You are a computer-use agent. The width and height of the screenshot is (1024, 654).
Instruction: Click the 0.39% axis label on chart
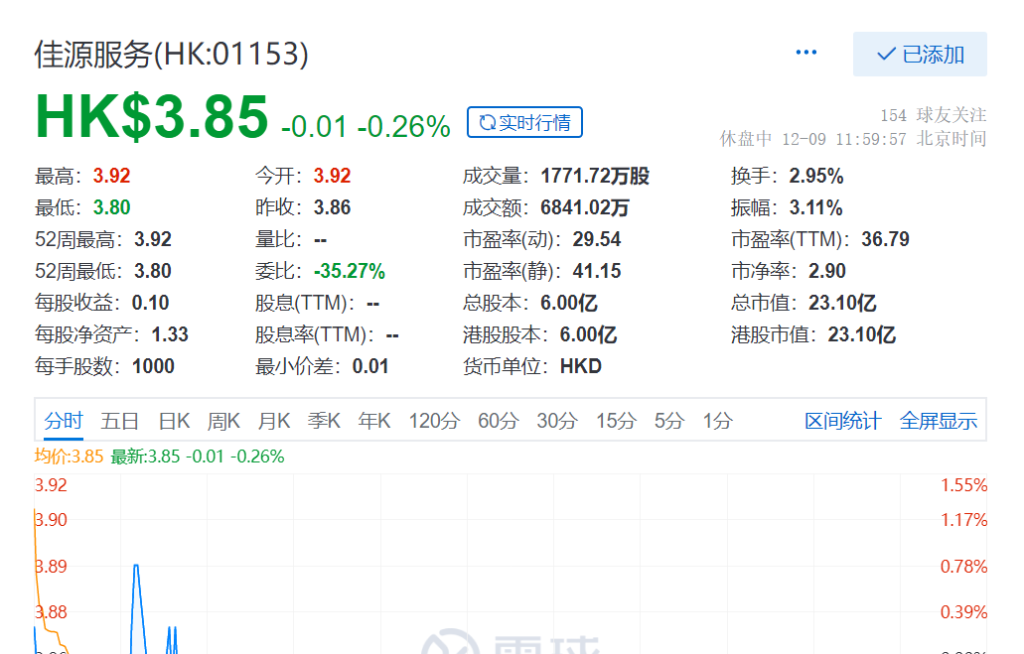[963, 612]
